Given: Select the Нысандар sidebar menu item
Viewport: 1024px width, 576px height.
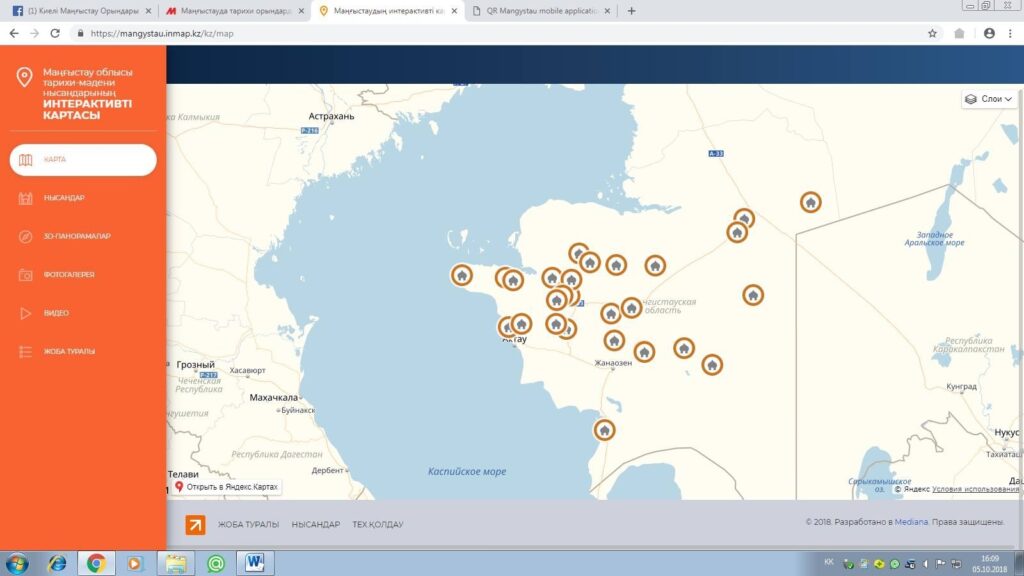Looking at the screenshot, I should (64, 198).
